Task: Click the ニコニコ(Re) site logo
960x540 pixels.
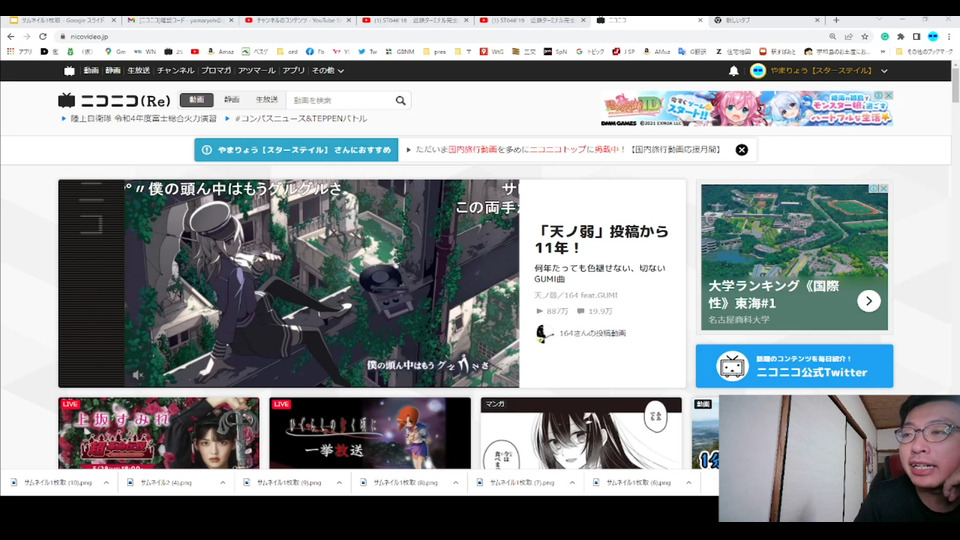Action: (x=114, y=100)
